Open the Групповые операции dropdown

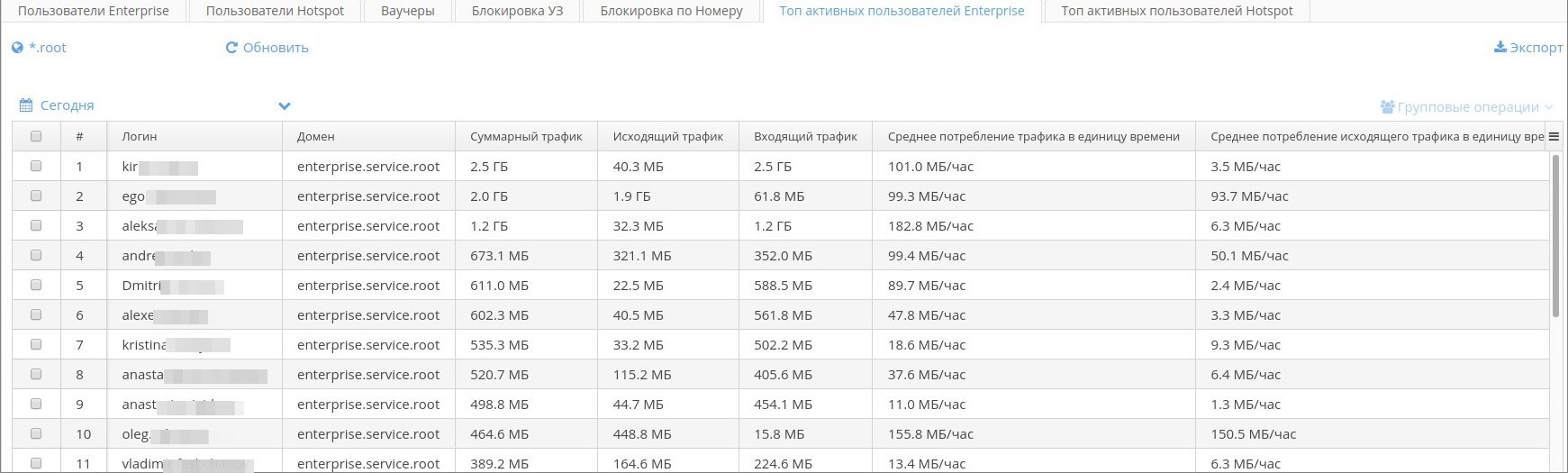(1468, 107)
